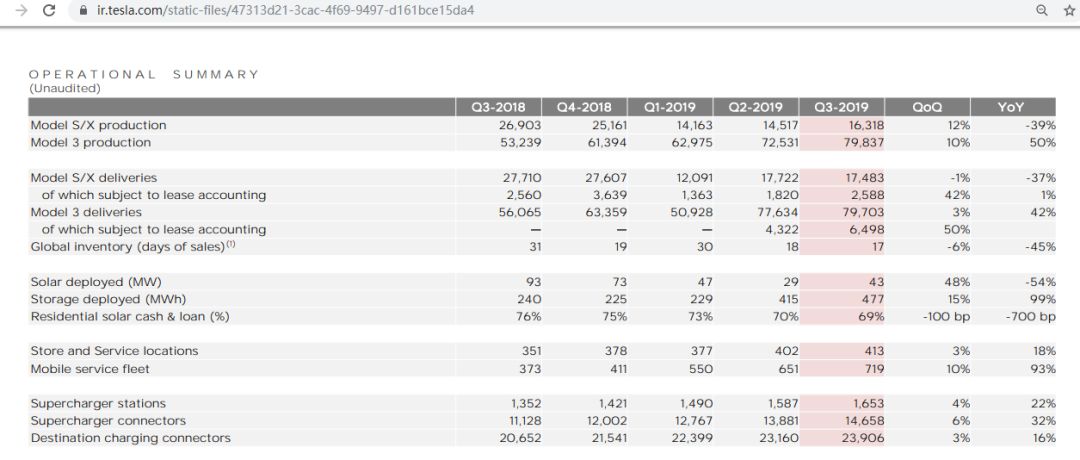This screenshot has width=1080, height=460.
Task: Select the Residential solar QoQ value -100 bp
Action: click(x=946, y=317)
